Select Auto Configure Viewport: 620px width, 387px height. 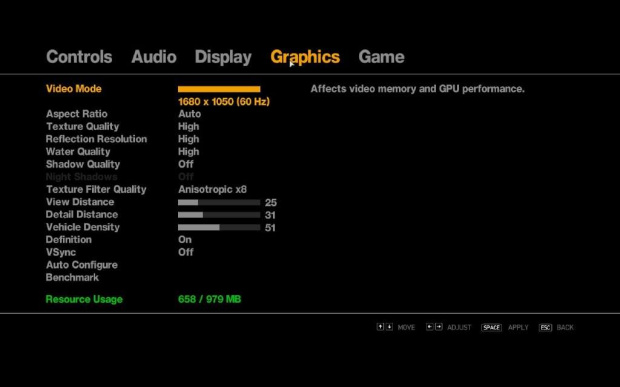tap(81, 265)
